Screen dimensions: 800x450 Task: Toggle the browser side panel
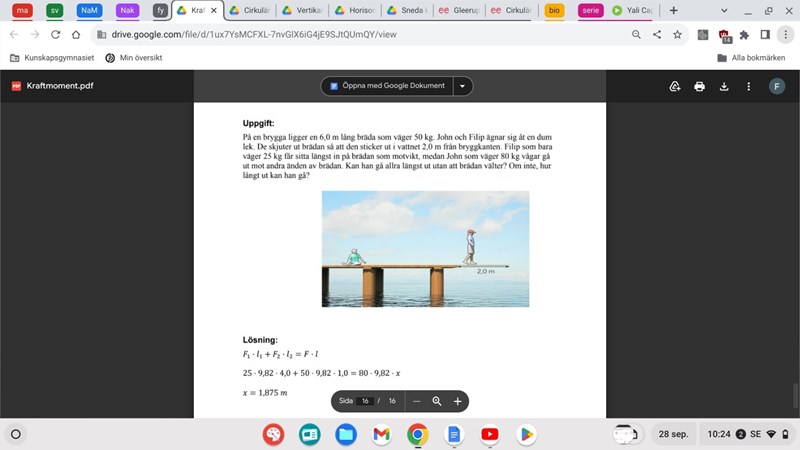[x=764, y=34]
